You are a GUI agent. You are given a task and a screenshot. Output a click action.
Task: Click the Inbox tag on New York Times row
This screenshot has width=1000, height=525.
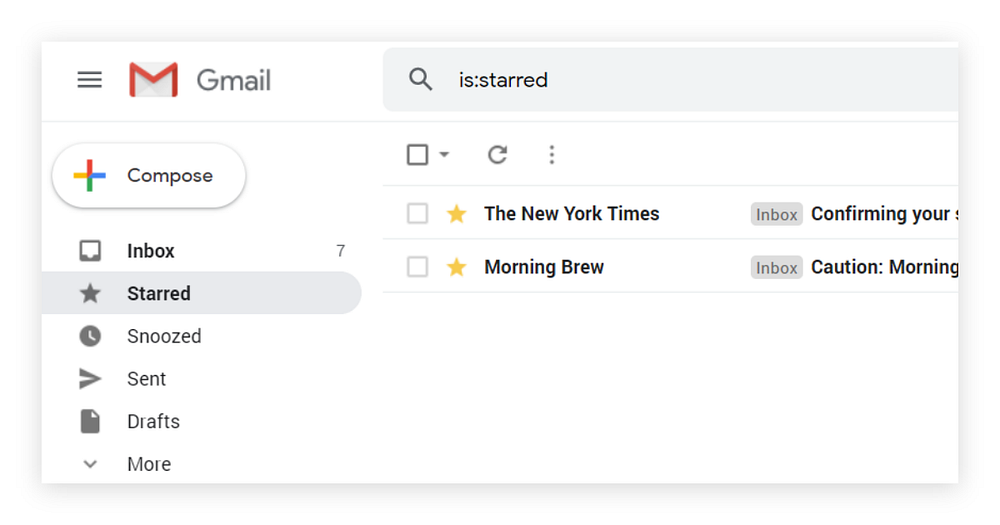[776, 214]
